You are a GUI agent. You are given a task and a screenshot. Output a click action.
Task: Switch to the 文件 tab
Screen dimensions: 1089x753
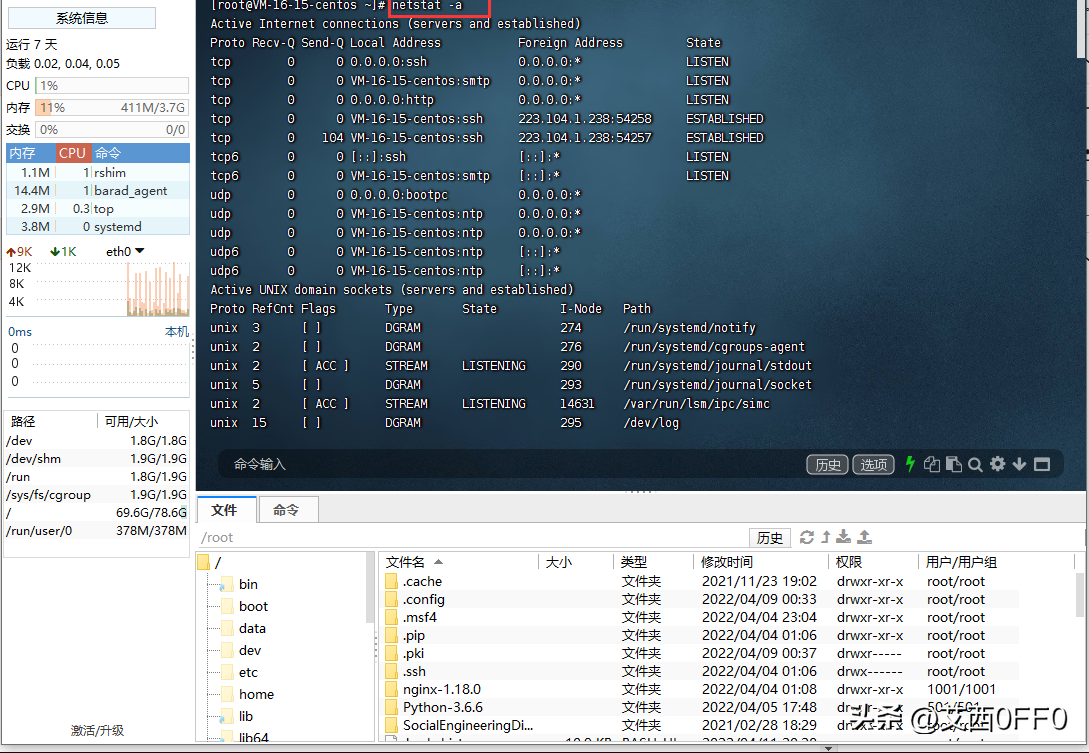pyautogui.click(x=227, y=510)
